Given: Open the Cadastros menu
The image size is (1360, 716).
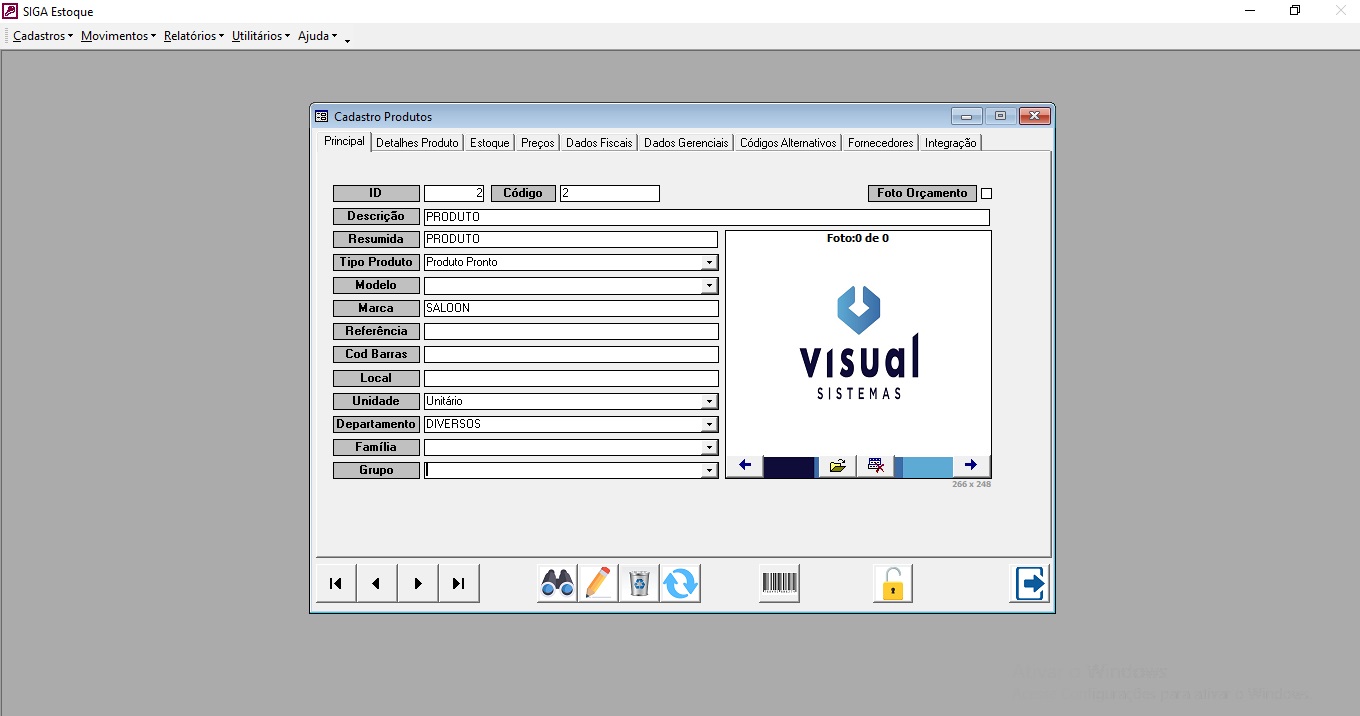Looking at the screenshot, I should point(43,36).
